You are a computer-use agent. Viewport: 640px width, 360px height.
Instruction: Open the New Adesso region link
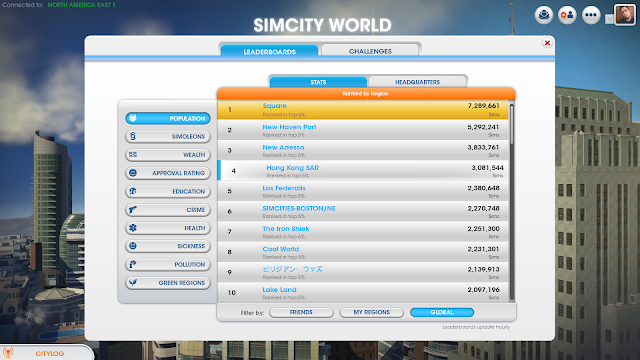click(x=283, y=147)
